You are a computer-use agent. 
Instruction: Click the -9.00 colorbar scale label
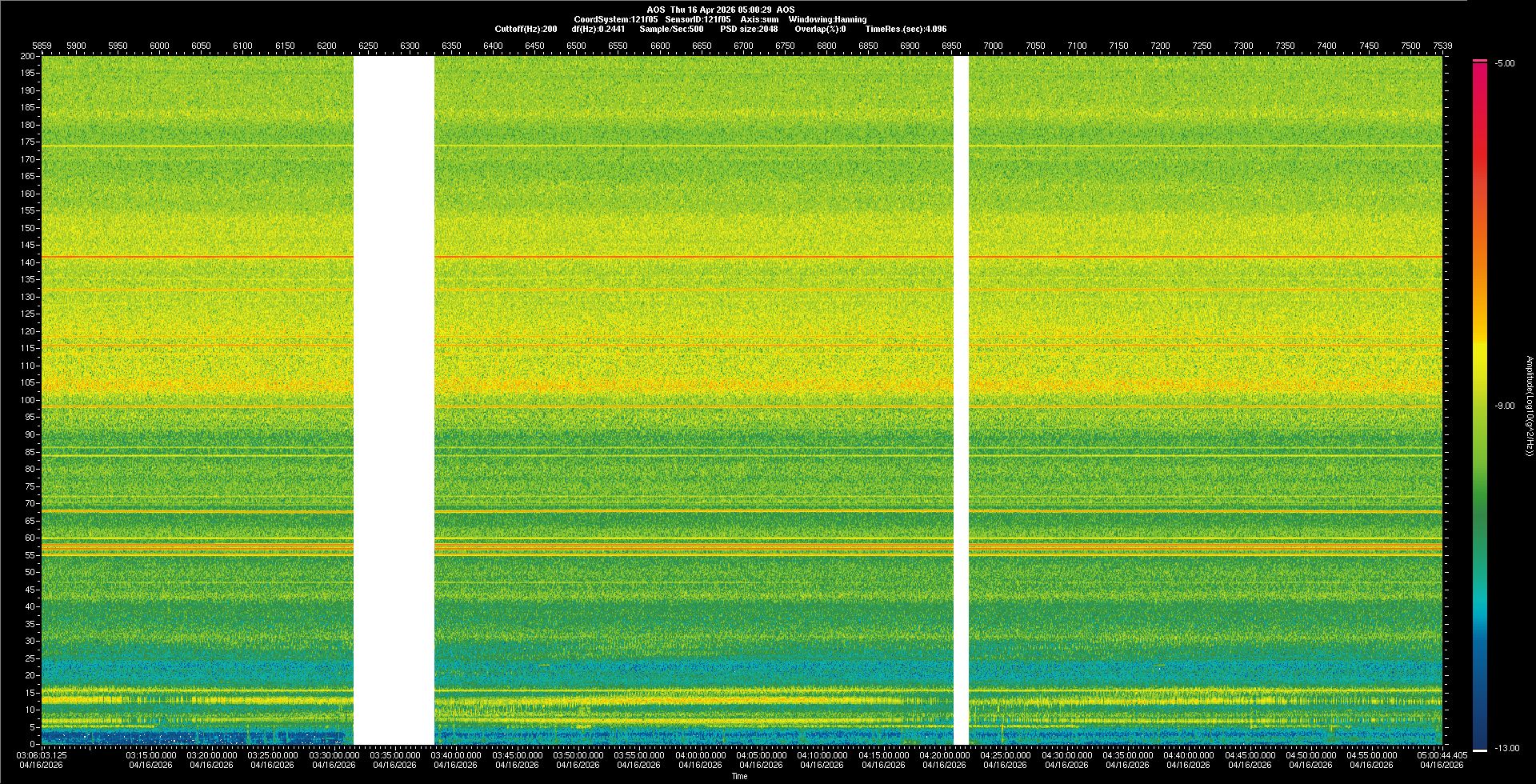[x=1505, y=406]
